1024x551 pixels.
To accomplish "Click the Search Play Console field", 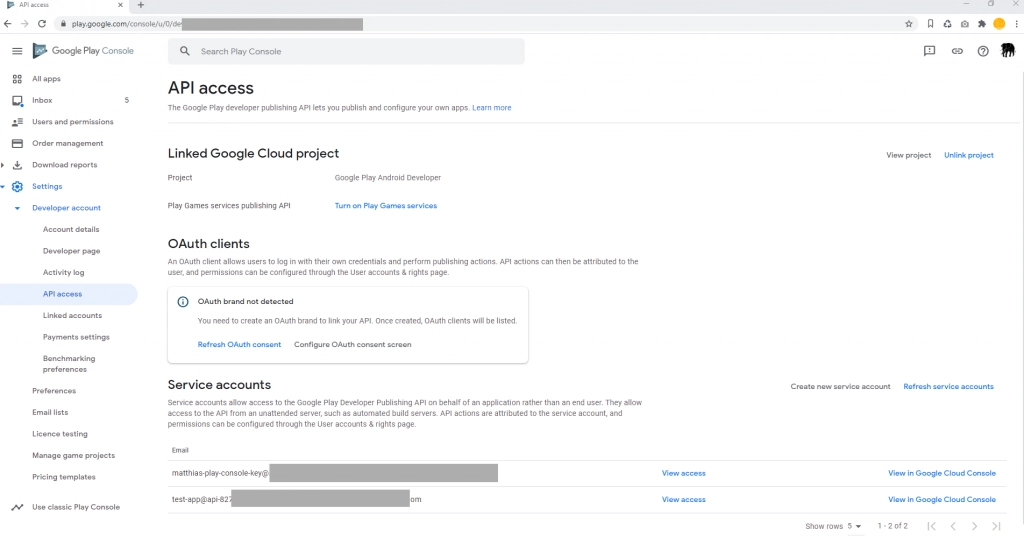I will tap(346, 51).
